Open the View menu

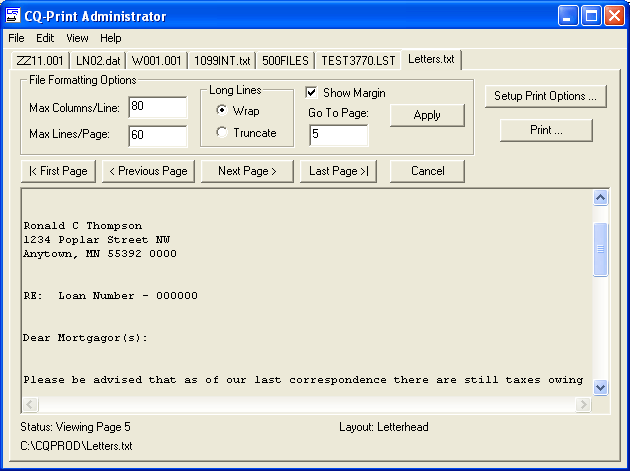pyautogui.click(x=77, y=38)
